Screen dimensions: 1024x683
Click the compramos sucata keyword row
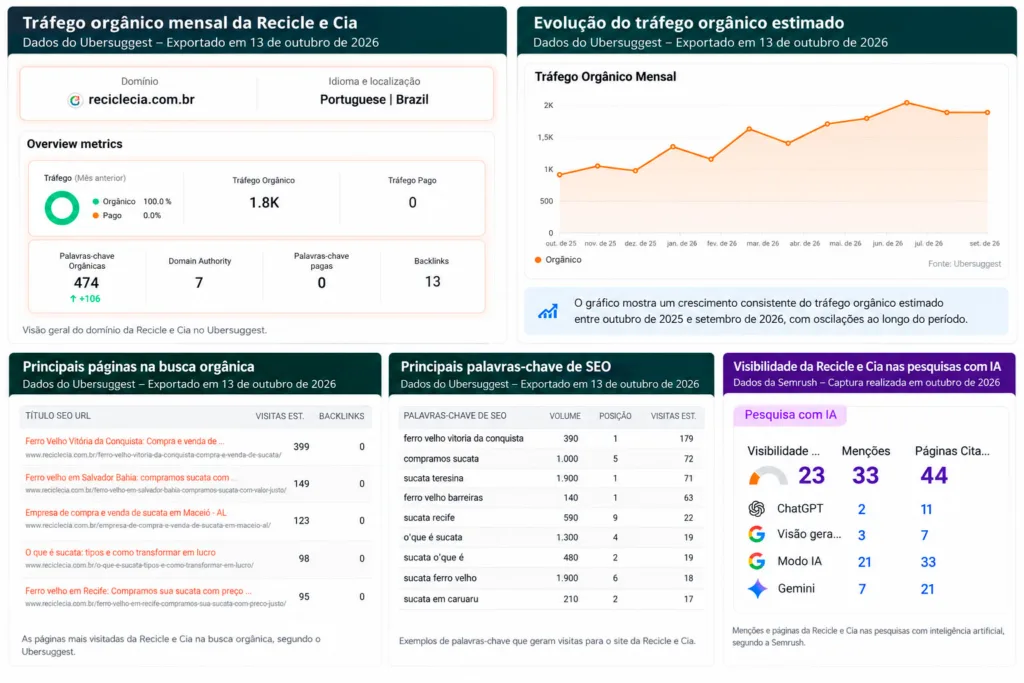pyautogui.click(x=549, y=459)
